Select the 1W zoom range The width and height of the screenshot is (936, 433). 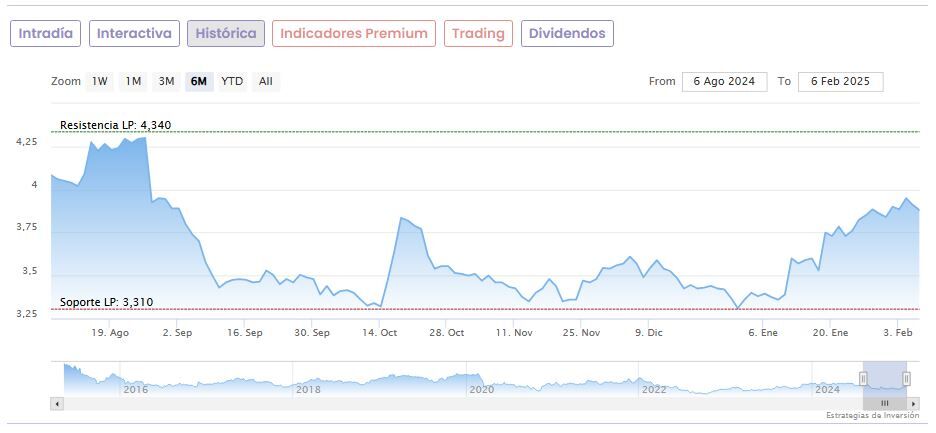click(x=100, y=81)
